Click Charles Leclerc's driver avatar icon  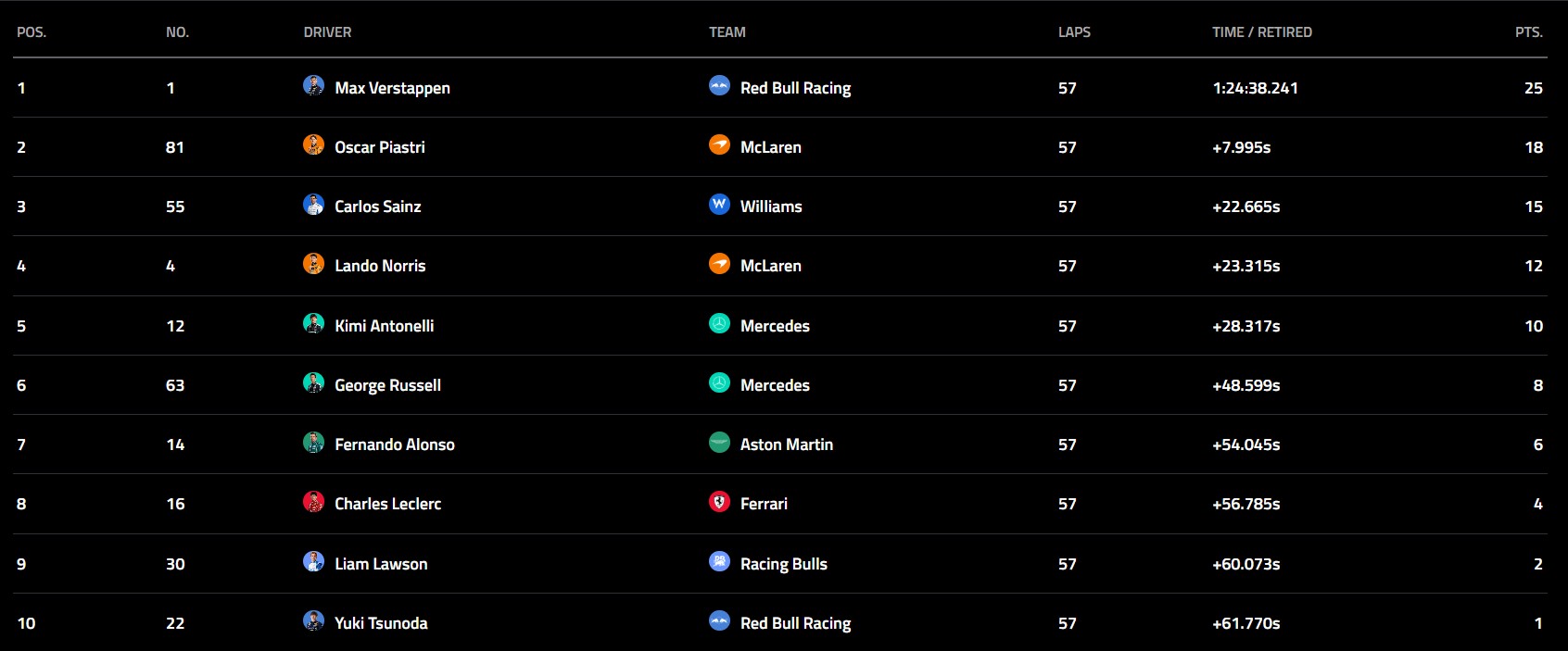tap(313, 502)
